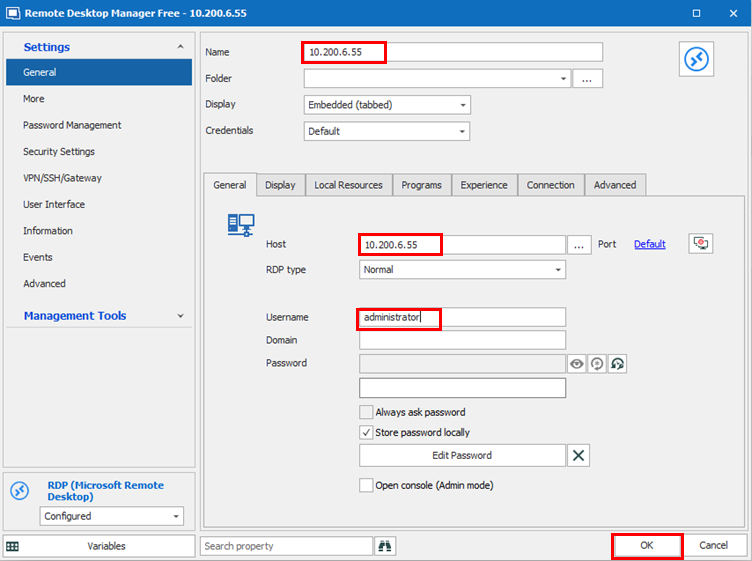This screenshot has width=752, height=561.
Task: Open the Advanced tab in the tab strip
Action: (615, 185)
